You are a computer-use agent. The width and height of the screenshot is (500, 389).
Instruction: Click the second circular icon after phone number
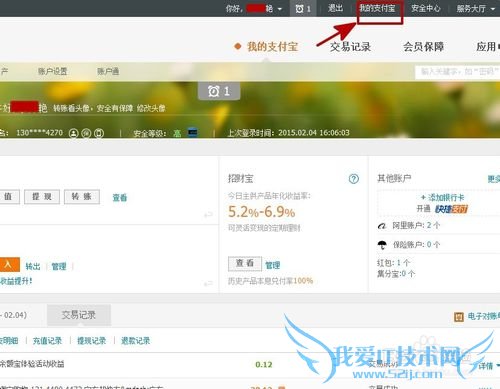(86, 133)
